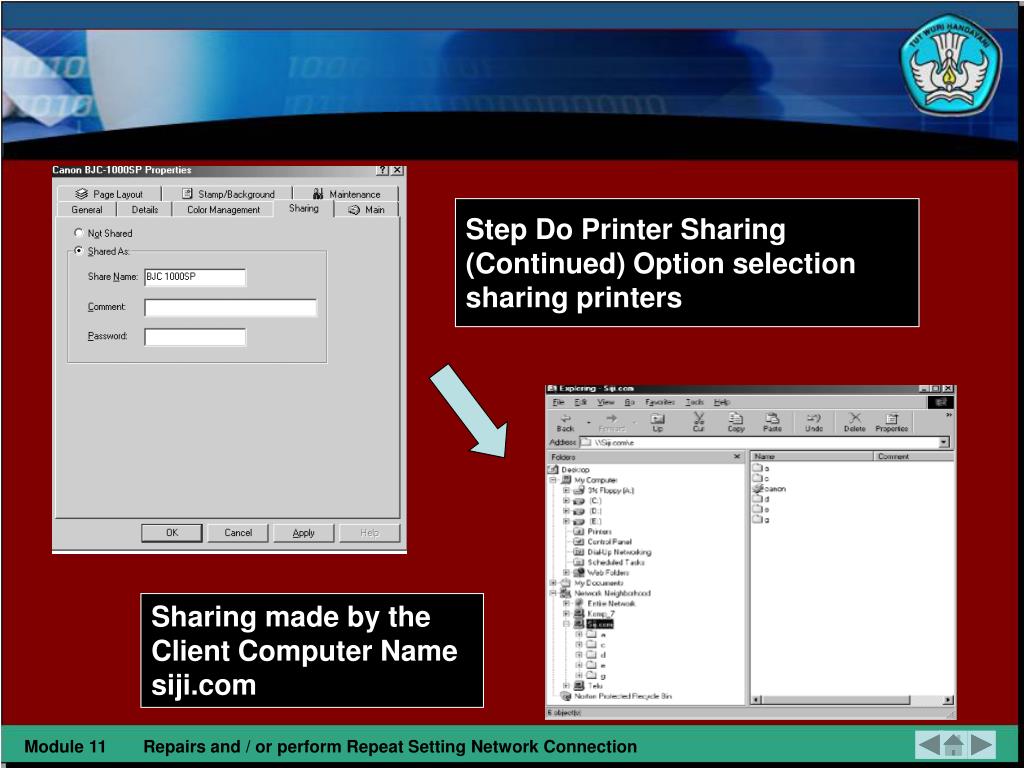This screenshot has width=1024, height=768.
Task: Open the Tools menu
Action: click(x=695, y=402)
